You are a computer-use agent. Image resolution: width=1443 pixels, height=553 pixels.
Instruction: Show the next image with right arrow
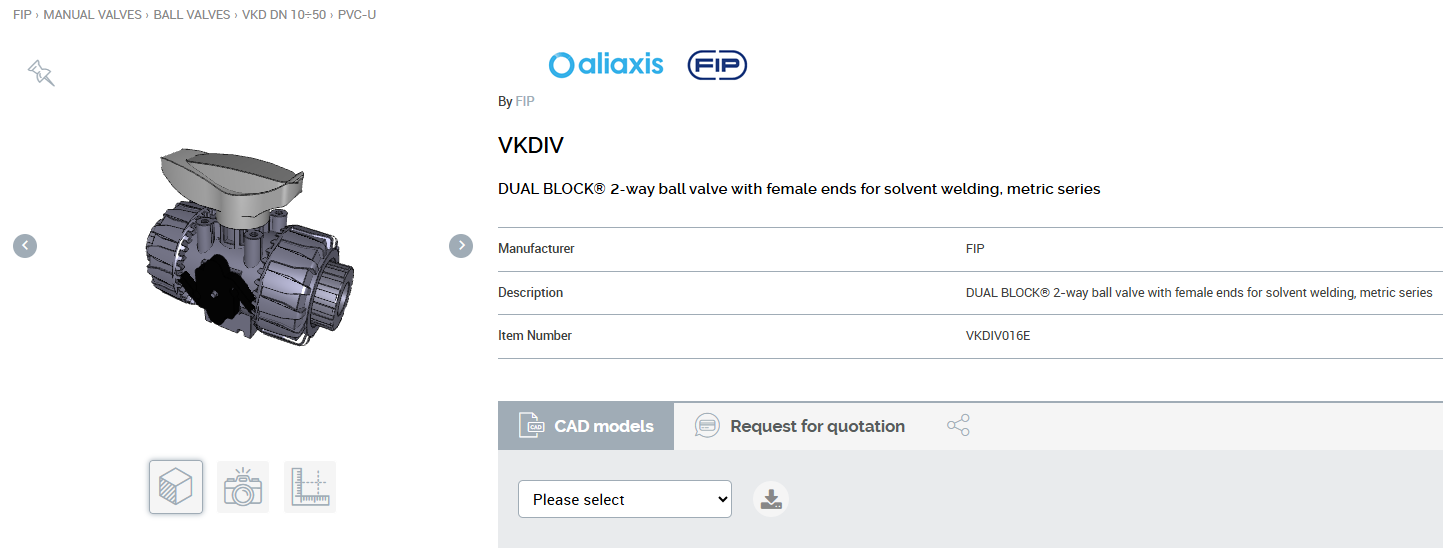pyautogui.click(x=461, y=245)
